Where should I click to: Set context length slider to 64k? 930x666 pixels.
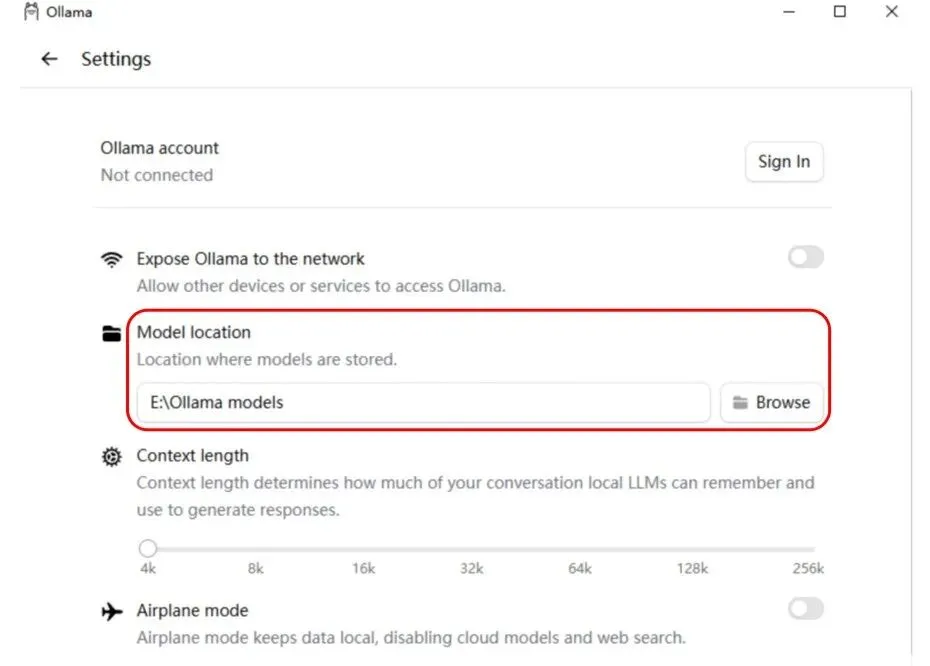580,549
